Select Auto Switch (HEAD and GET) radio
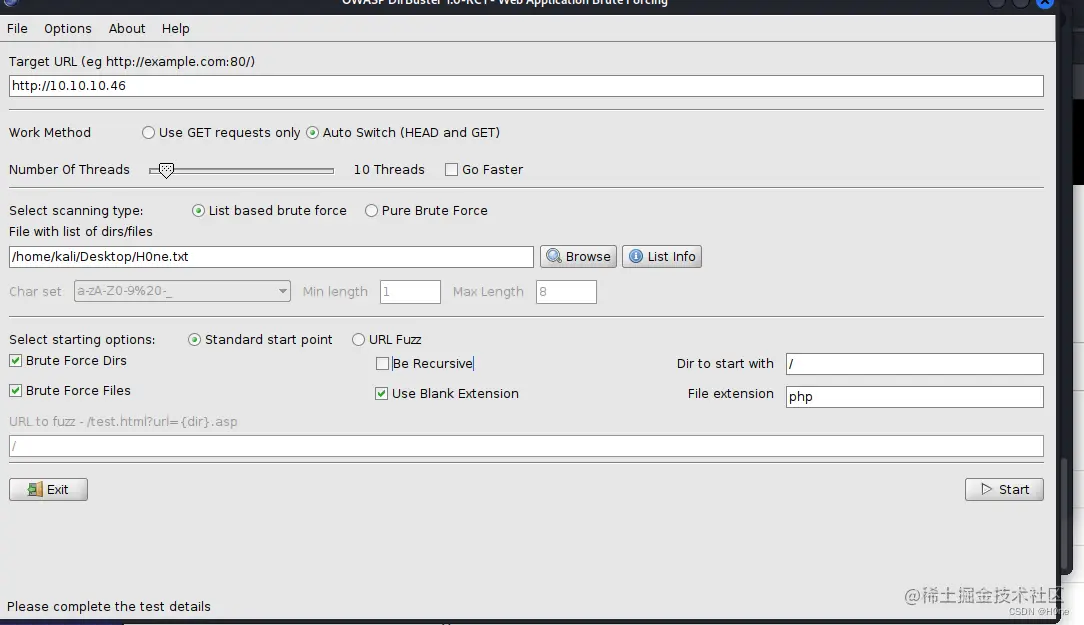 [312, 133]
